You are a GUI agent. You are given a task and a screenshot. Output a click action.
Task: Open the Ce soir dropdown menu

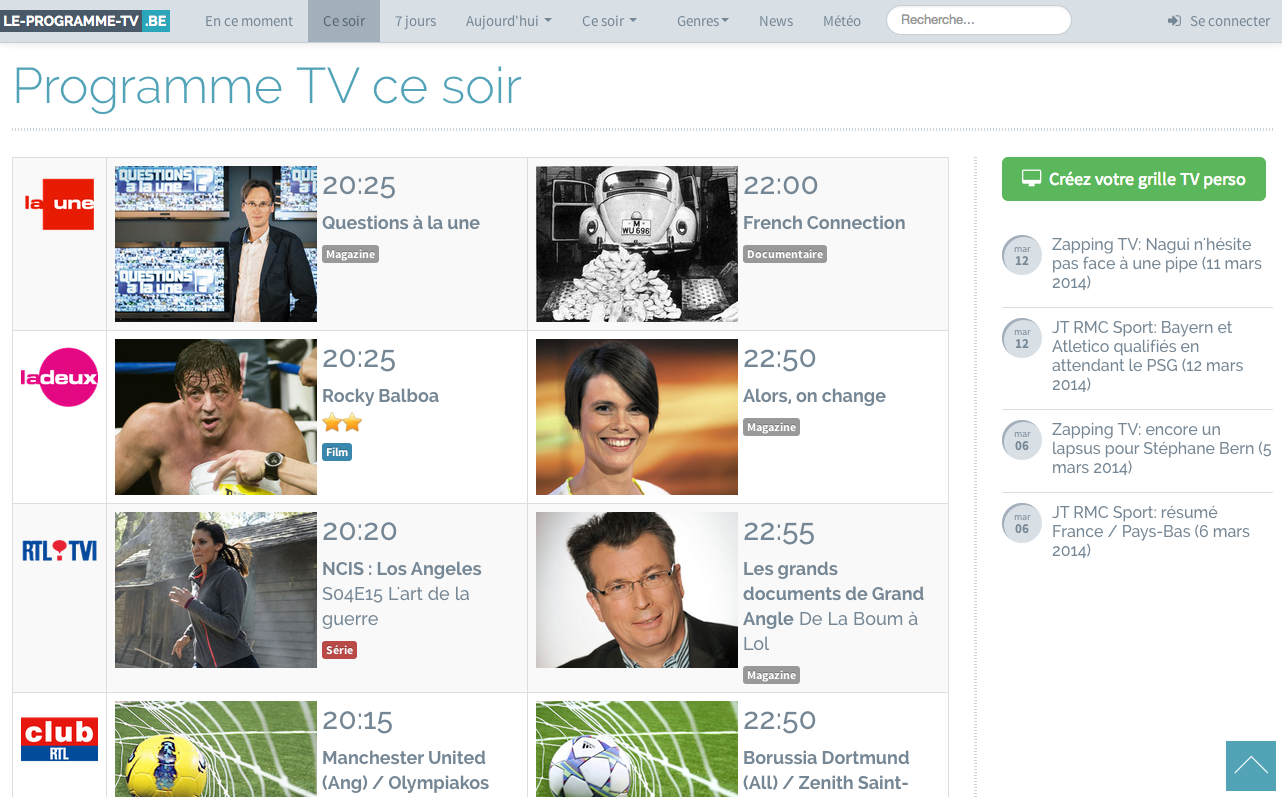(x=609, y=21)
